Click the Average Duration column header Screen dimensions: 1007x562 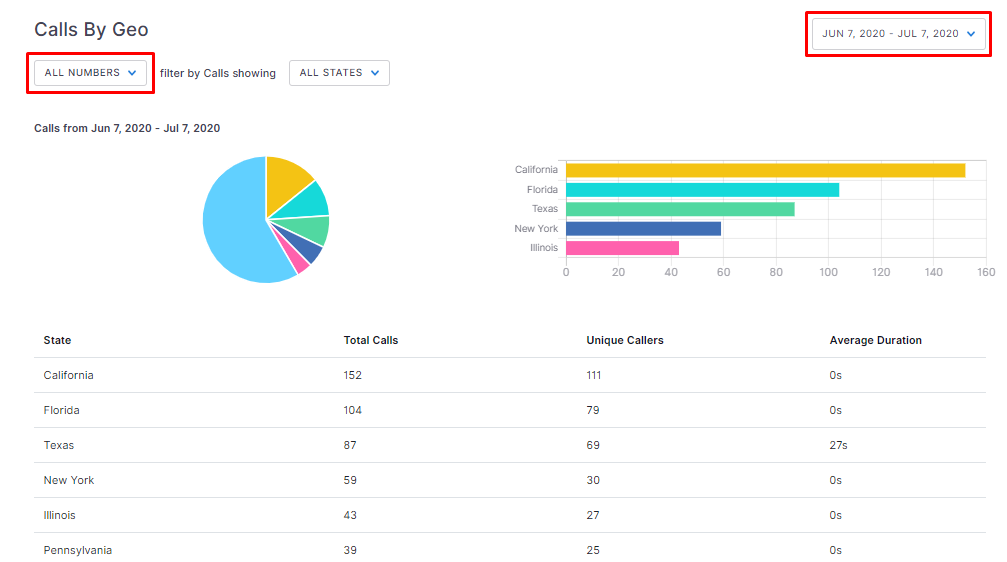(875, 340)
